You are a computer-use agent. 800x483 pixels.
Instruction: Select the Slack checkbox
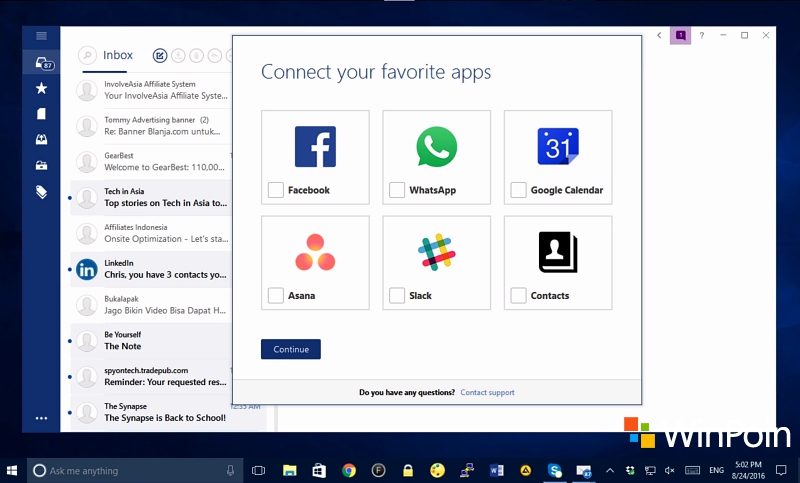pyautogui.click(x=397, y=295)
